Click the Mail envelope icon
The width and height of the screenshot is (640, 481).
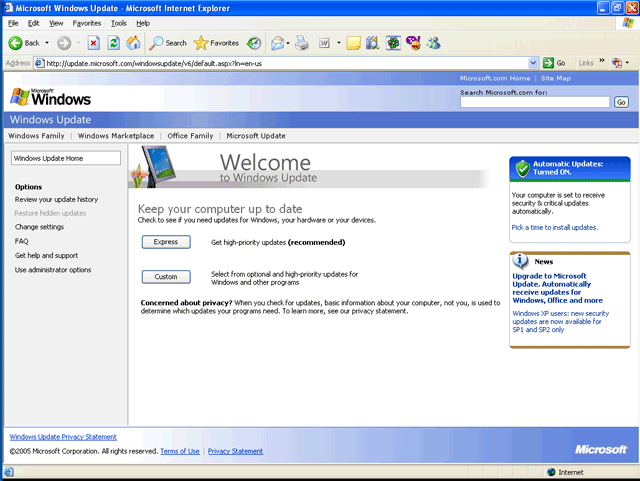point(278,43)
